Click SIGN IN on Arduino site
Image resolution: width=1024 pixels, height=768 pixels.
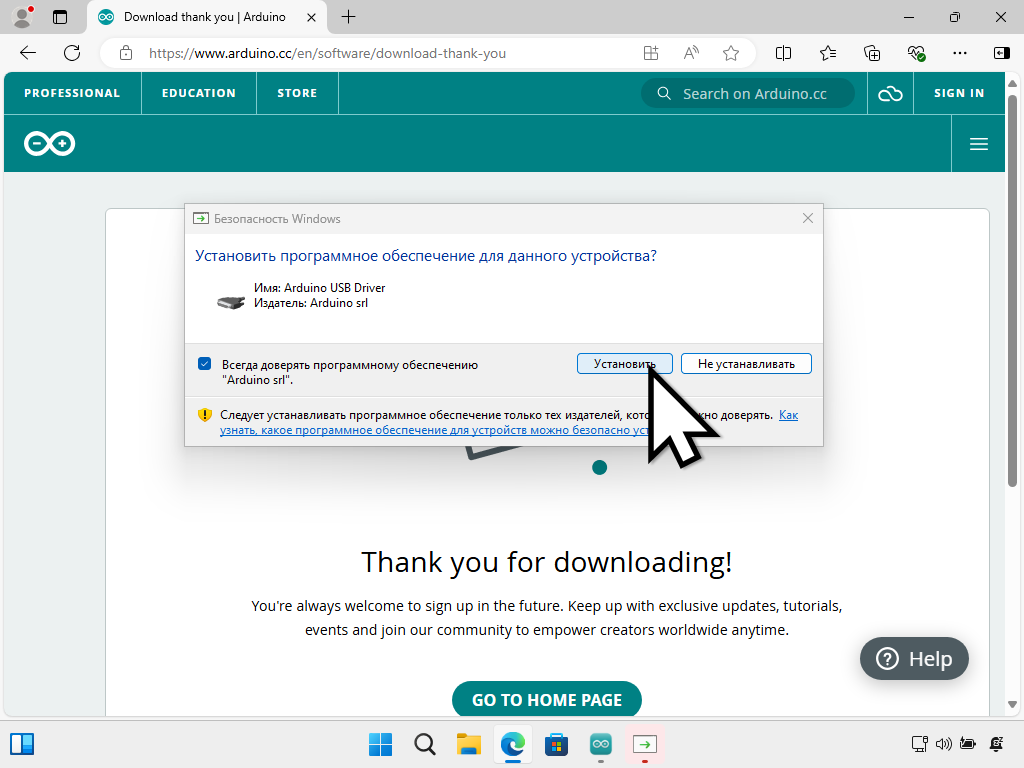[x=959, y=93]
